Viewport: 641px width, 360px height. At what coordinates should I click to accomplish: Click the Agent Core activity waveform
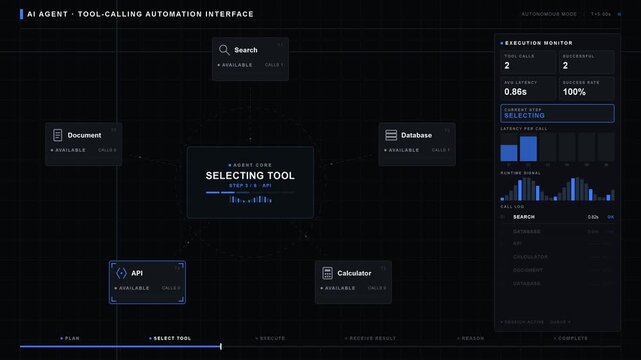tap(250, 199)
